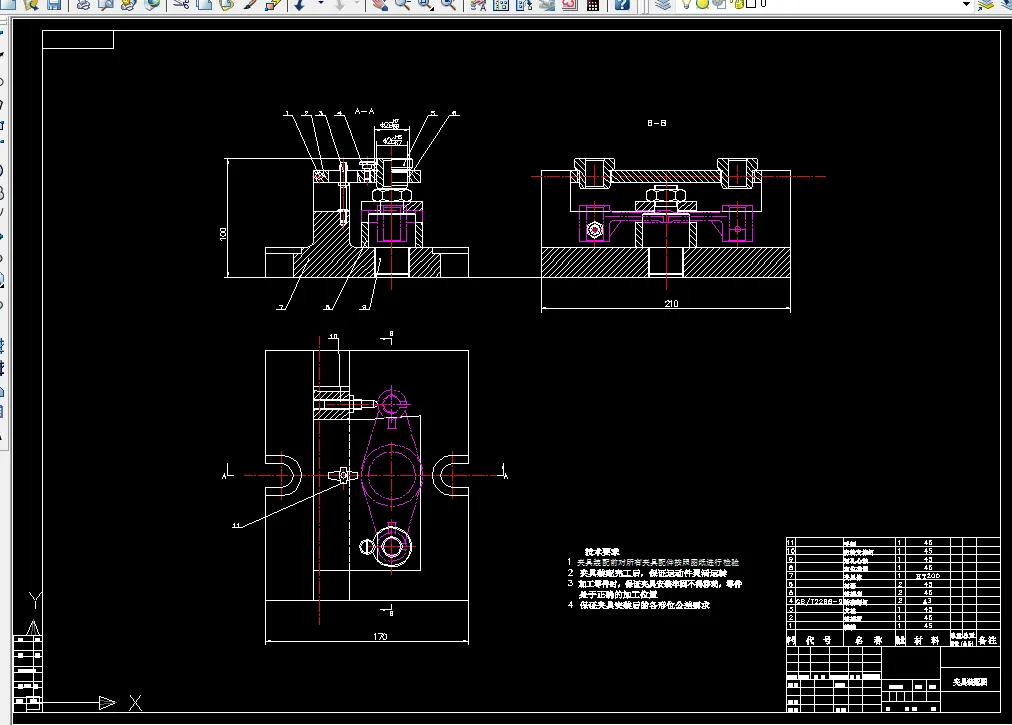This screenshot has width=1012, height=725.
Task: Open the Help question mark icon
Action: click(622, 4)
